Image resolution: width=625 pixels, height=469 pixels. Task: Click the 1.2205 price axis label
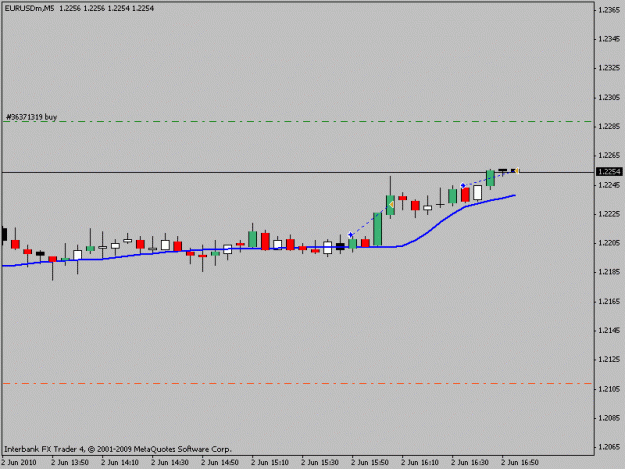609,243
